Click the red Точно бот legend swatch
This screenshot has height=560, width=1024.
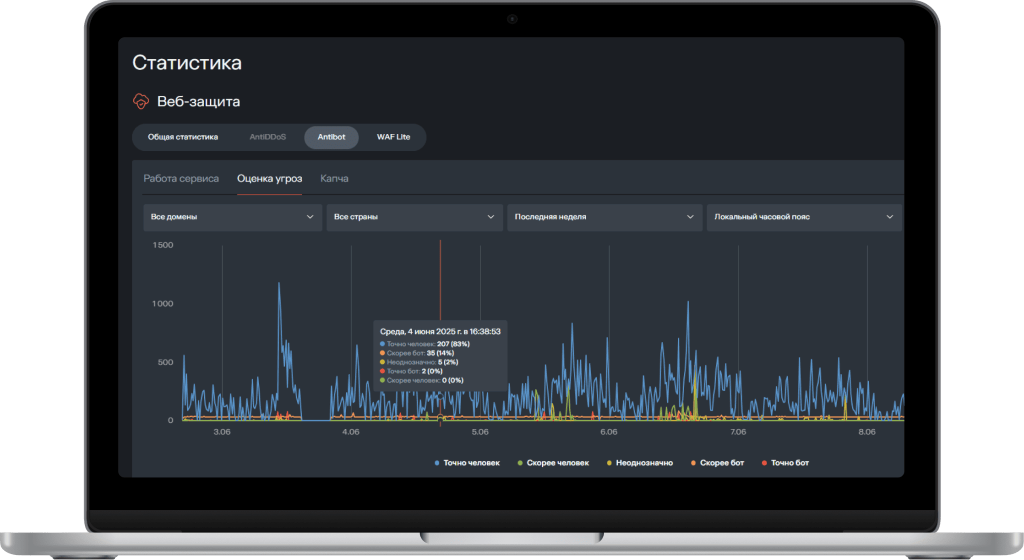click(x=765, y=463)
